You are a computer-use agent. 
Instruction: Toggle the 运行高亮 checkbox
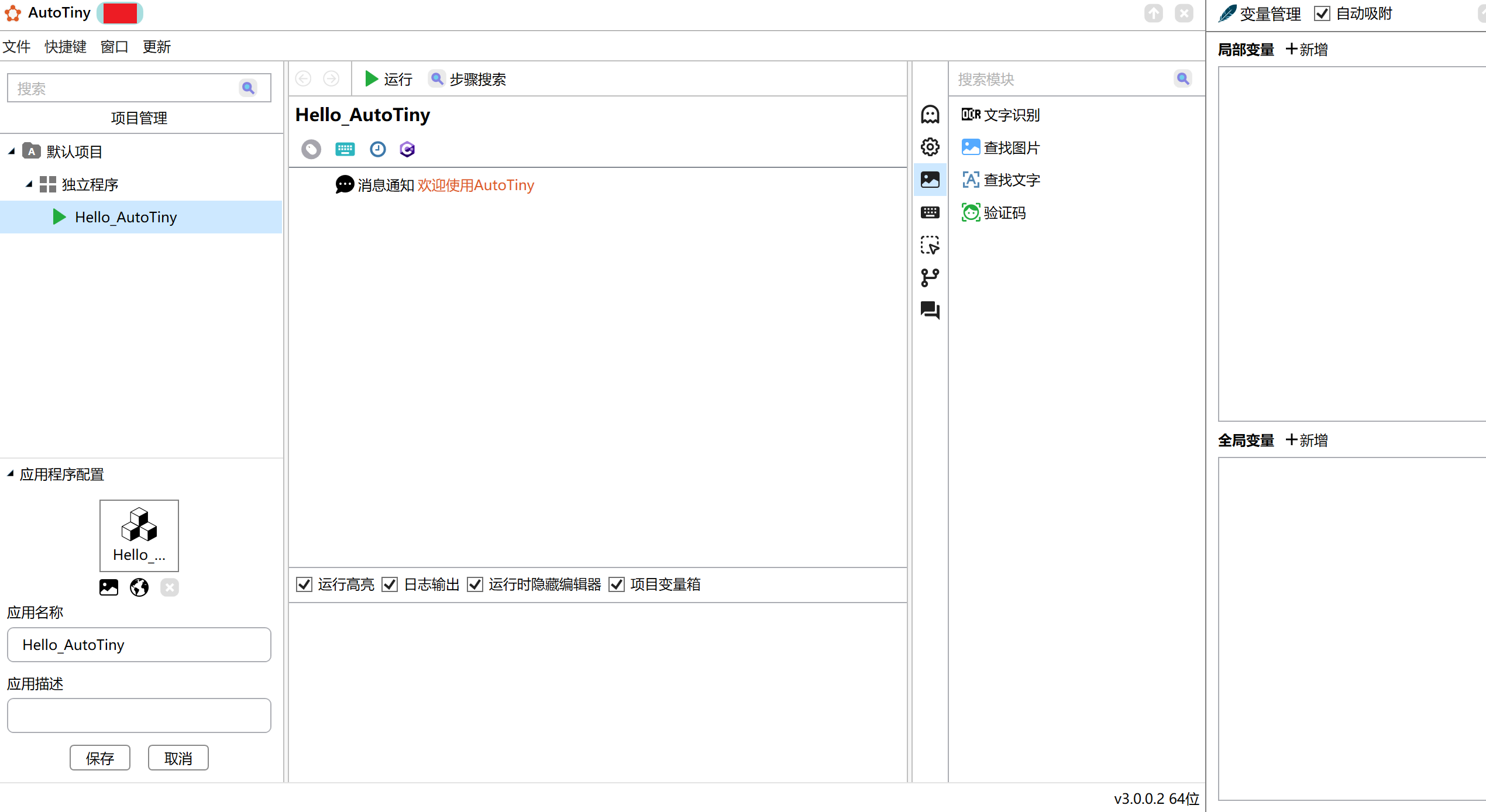tap(304, 584)
